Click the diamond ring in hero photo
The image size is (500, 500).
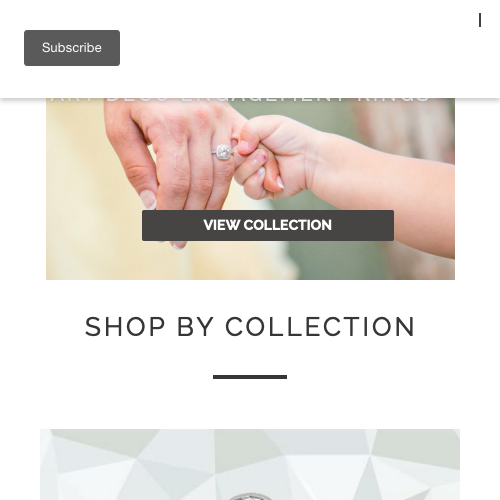click(x=223, y=153)
